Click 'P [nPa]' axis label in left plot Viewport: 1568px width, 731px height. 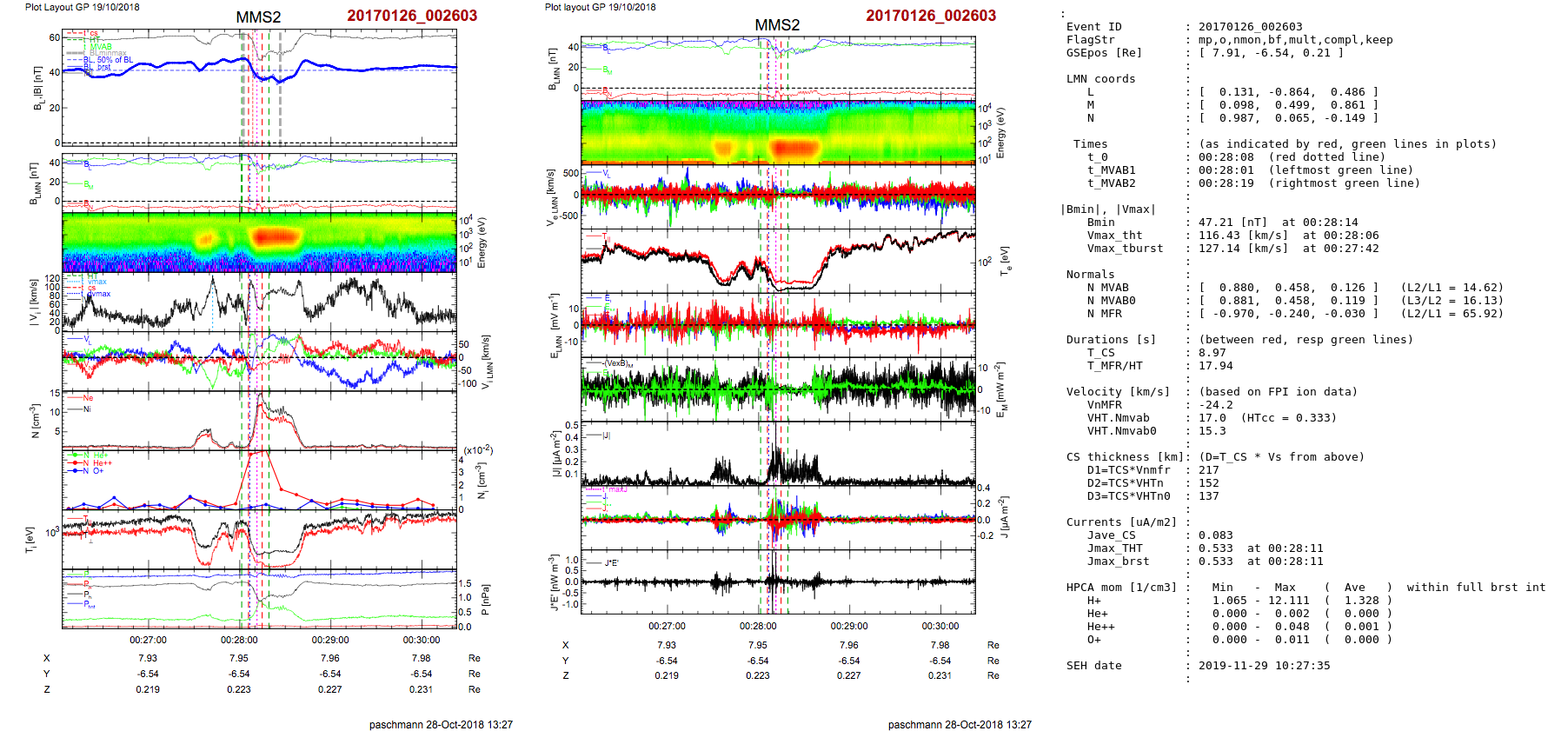[x=486, y=600]
